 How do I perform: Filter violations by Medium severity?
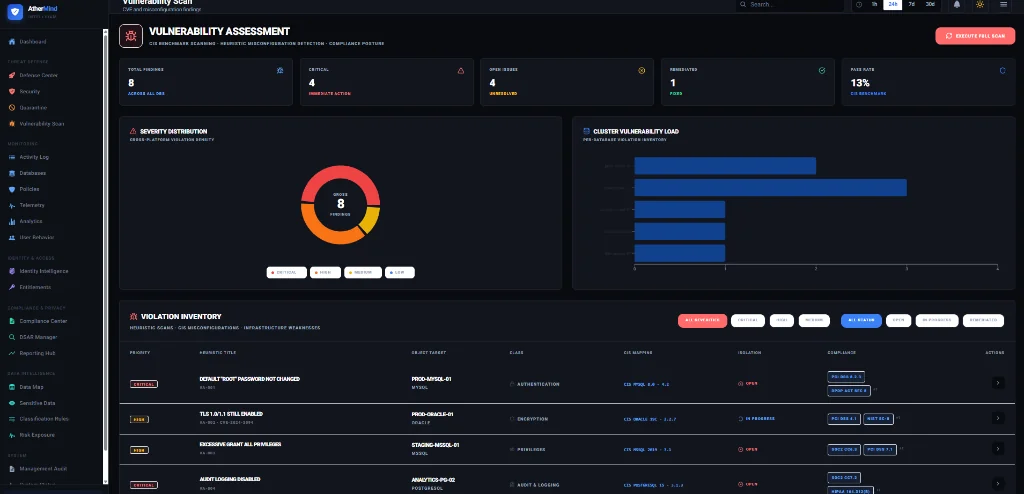[814, 321]
